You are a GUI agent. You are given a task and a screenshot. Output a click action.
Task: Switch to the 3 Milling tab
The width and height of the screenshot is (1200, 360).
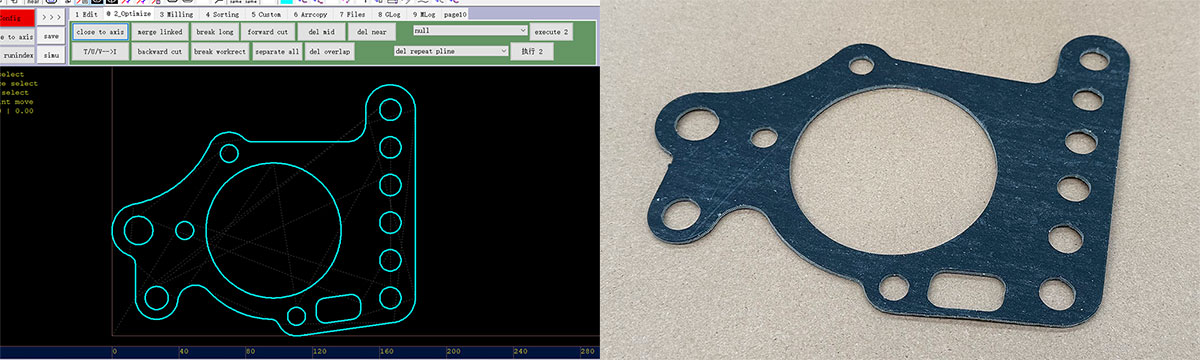click(x=176, y=15)
